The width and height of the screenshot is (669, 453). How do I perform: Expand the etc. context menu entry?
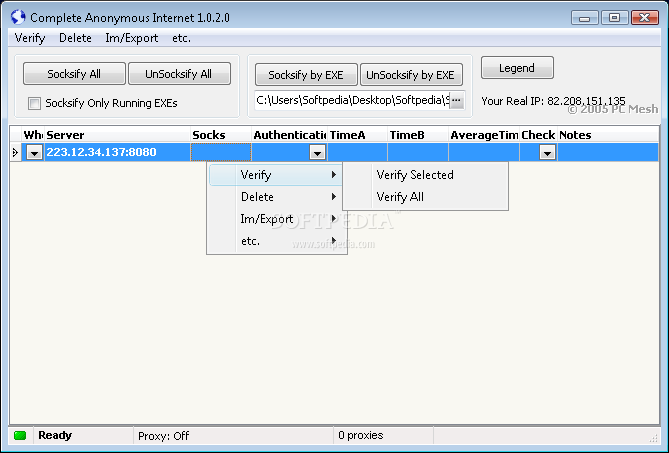point(277,241)
